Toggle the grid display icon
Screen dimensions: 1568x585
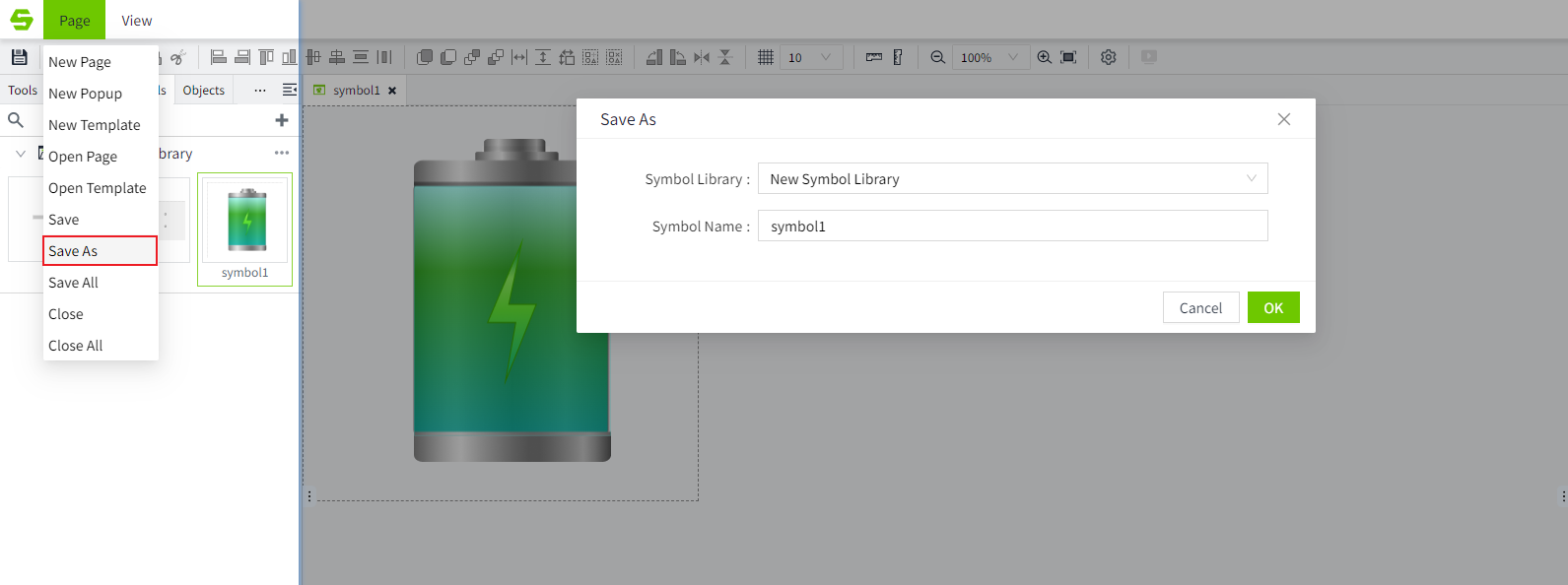click(x=766, y=57)
